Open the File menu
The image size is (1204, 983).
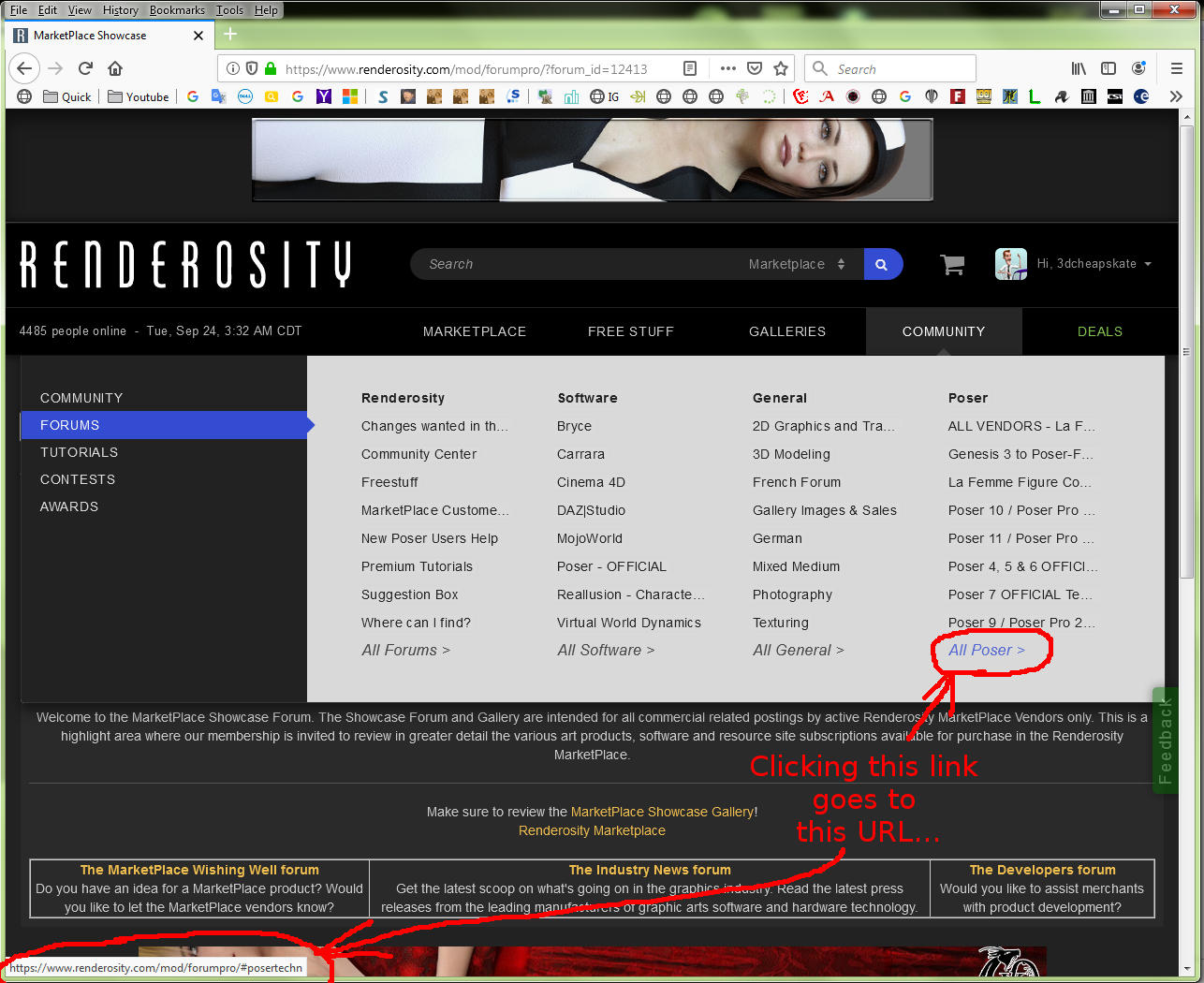click(19, 10)
